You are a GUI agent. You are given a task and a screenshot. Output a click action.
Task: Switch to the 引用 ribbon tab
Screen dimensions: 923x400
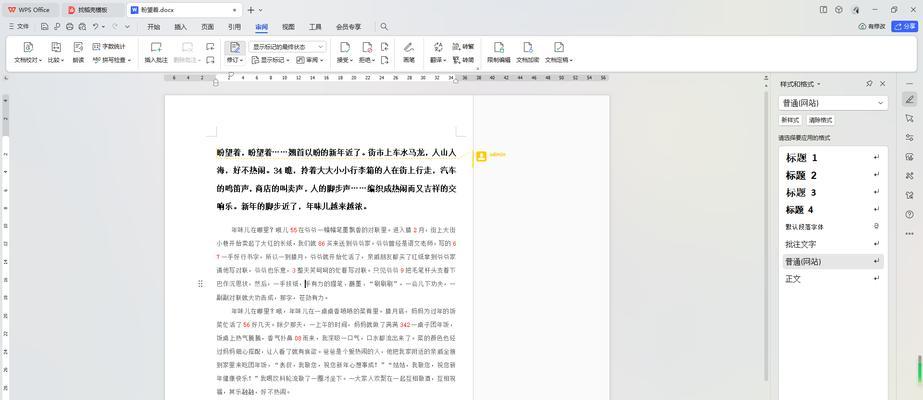click(234, 26)
